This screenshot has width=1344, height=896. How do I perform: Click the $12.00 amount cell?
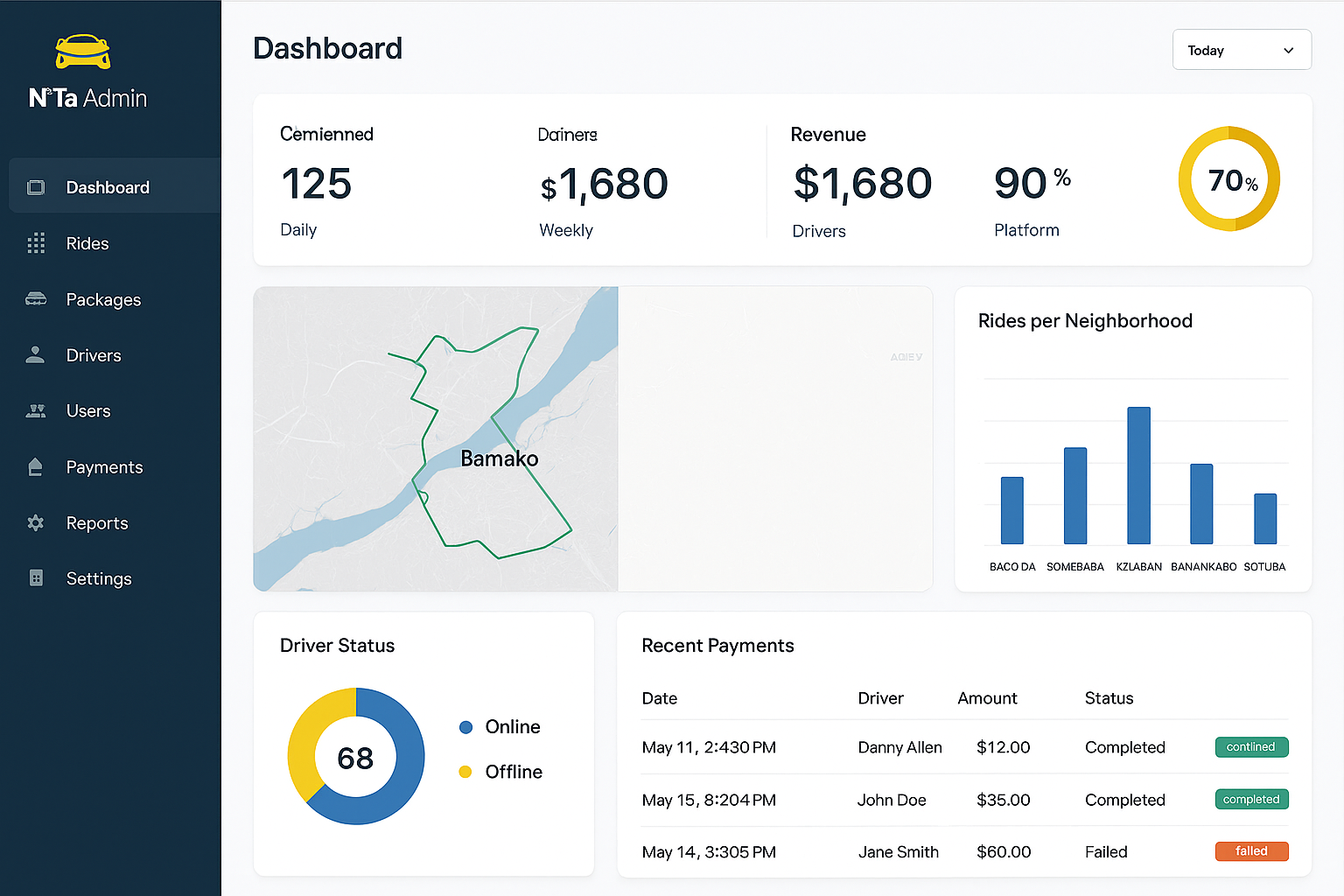click(1004, 747)
